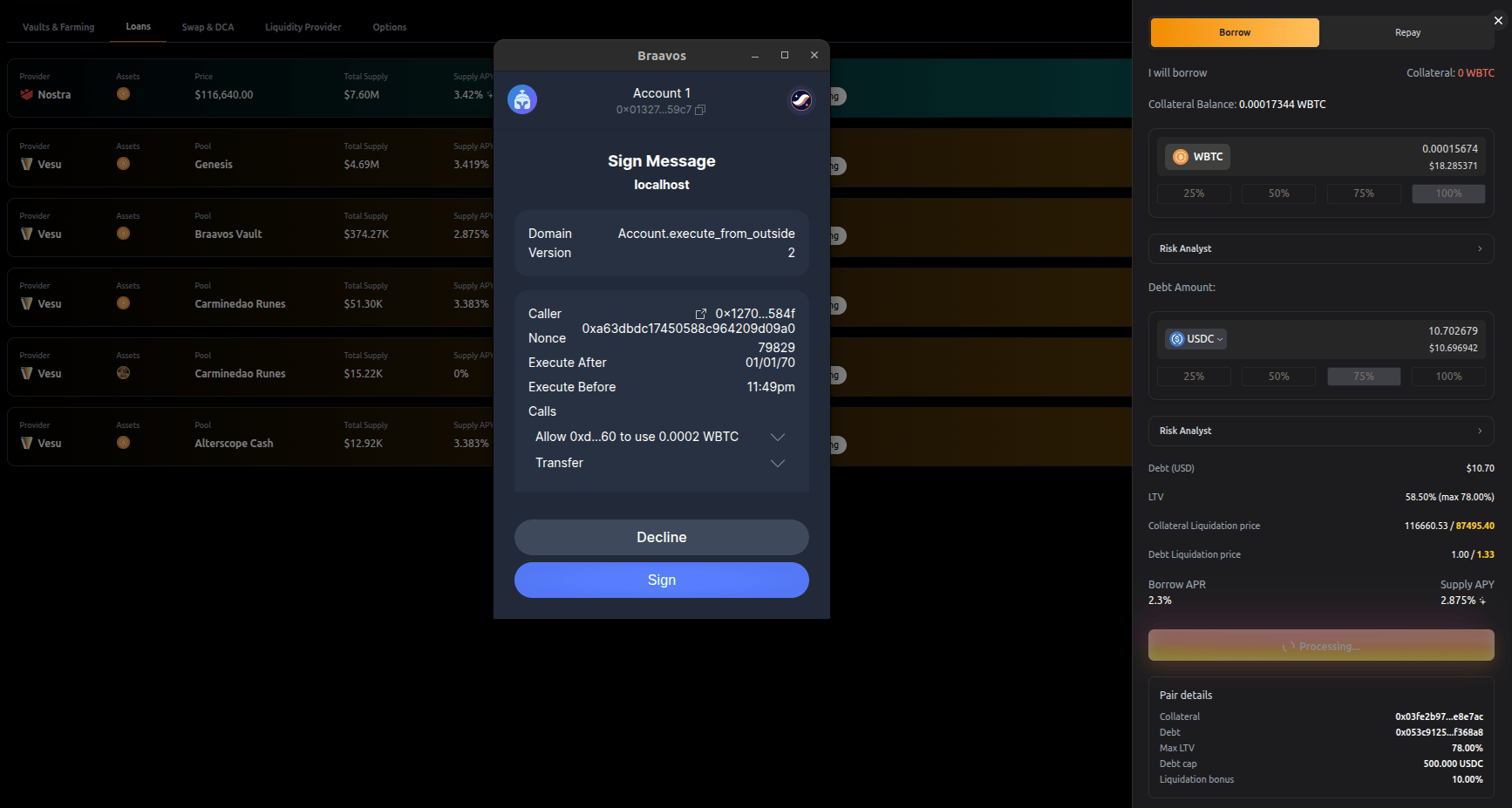Expand the Transfer call details
This screenshot has width=1512, height=808.
coord(778,463)
